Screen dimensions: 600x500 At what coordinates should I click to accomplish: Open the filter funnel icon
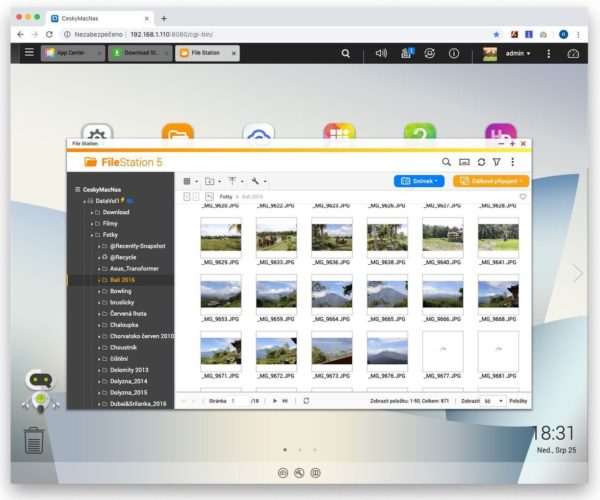click(x=496, y=161)
